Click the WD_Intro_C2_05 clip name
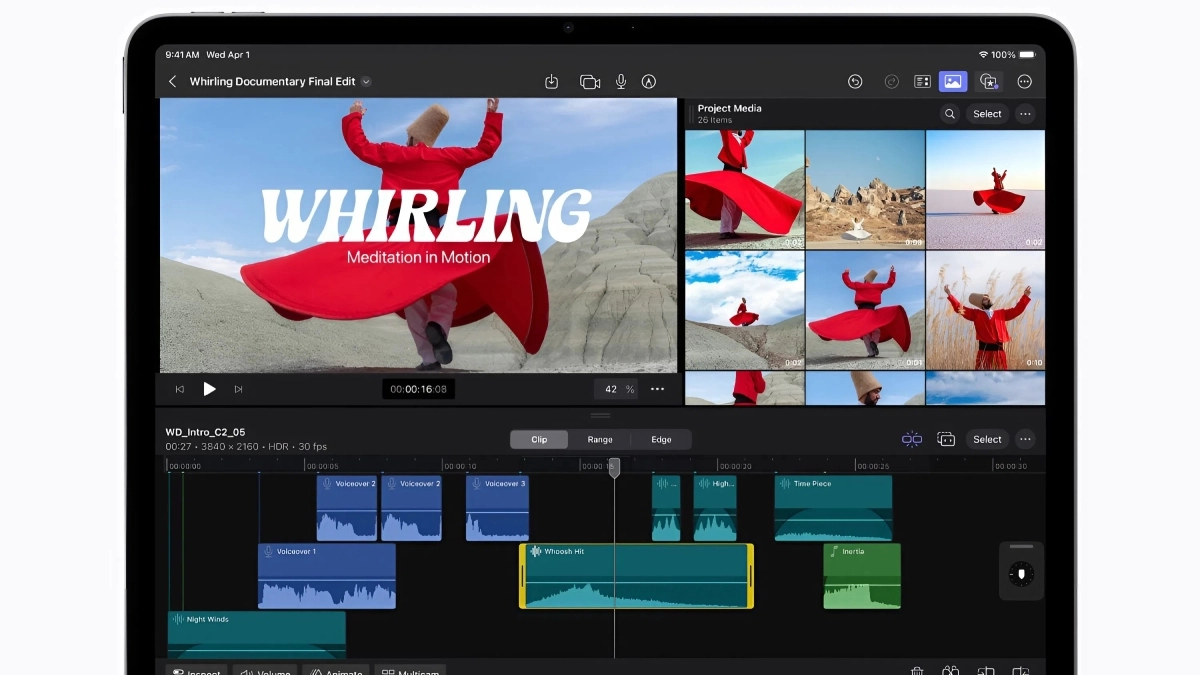1200x675 pixels. pos(205,433)
